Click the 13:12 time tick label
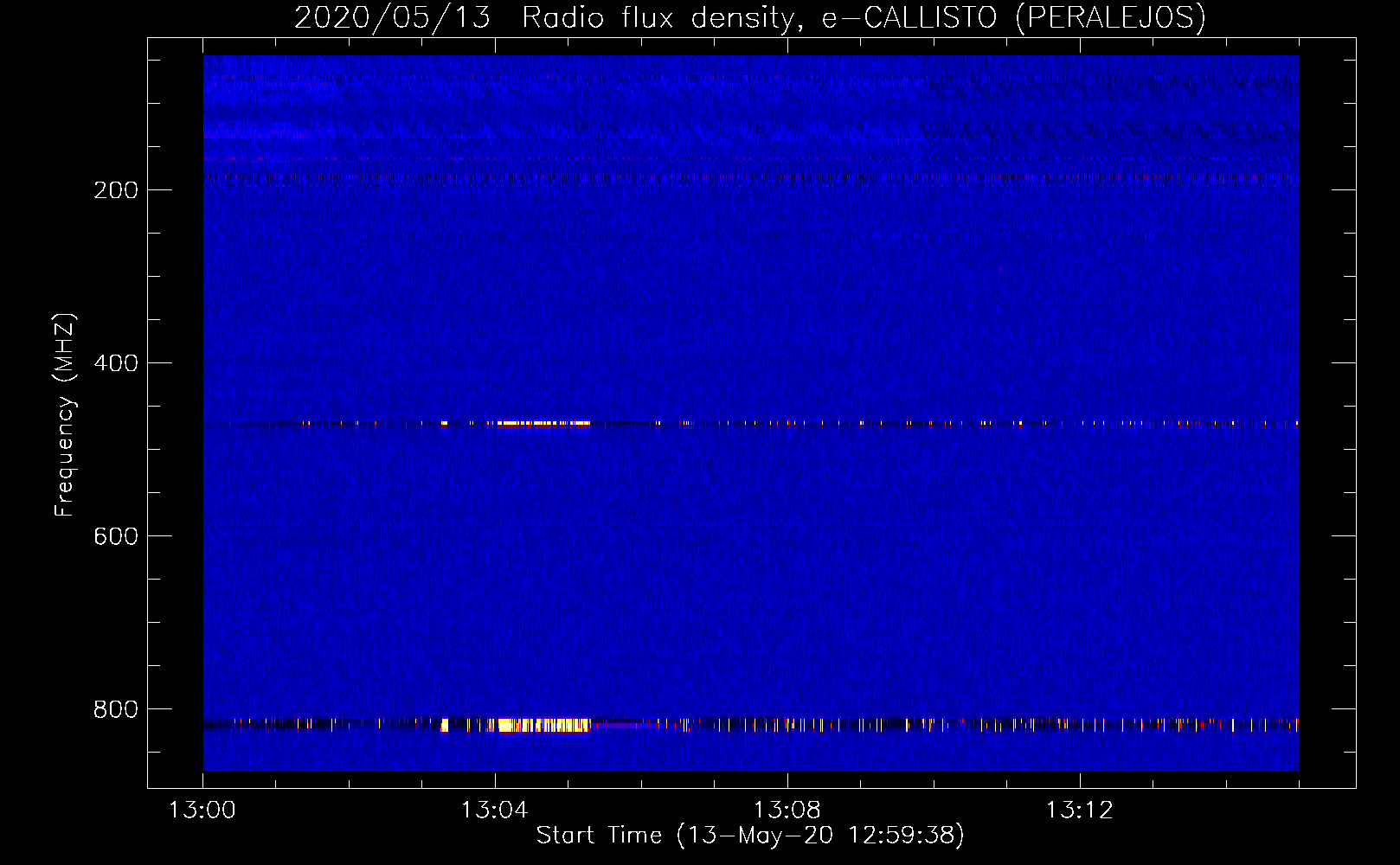The image size is (1400, 865). click(1079, 811)
